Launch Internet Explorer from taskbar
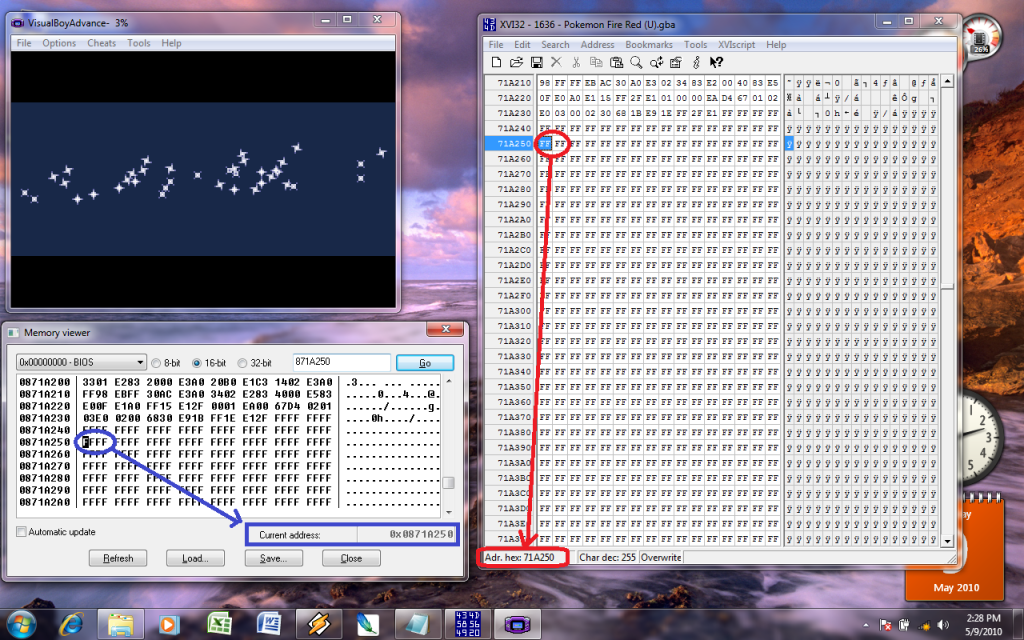Viewport: 1024px width, 640px height. tap(71, 624)
